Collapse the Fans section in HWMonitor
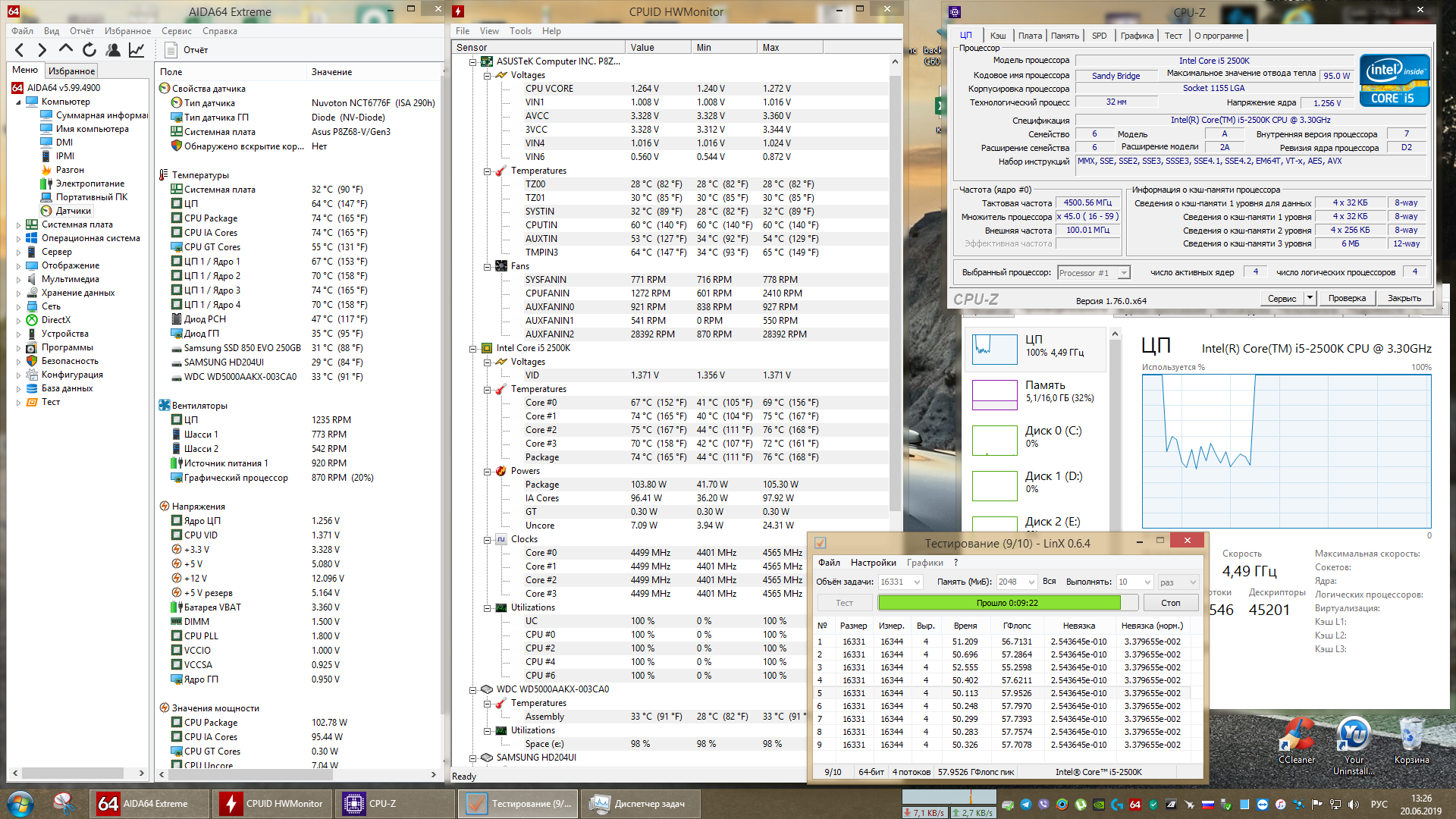Viewport: 1456px width, 819px height. coord(488,266)
